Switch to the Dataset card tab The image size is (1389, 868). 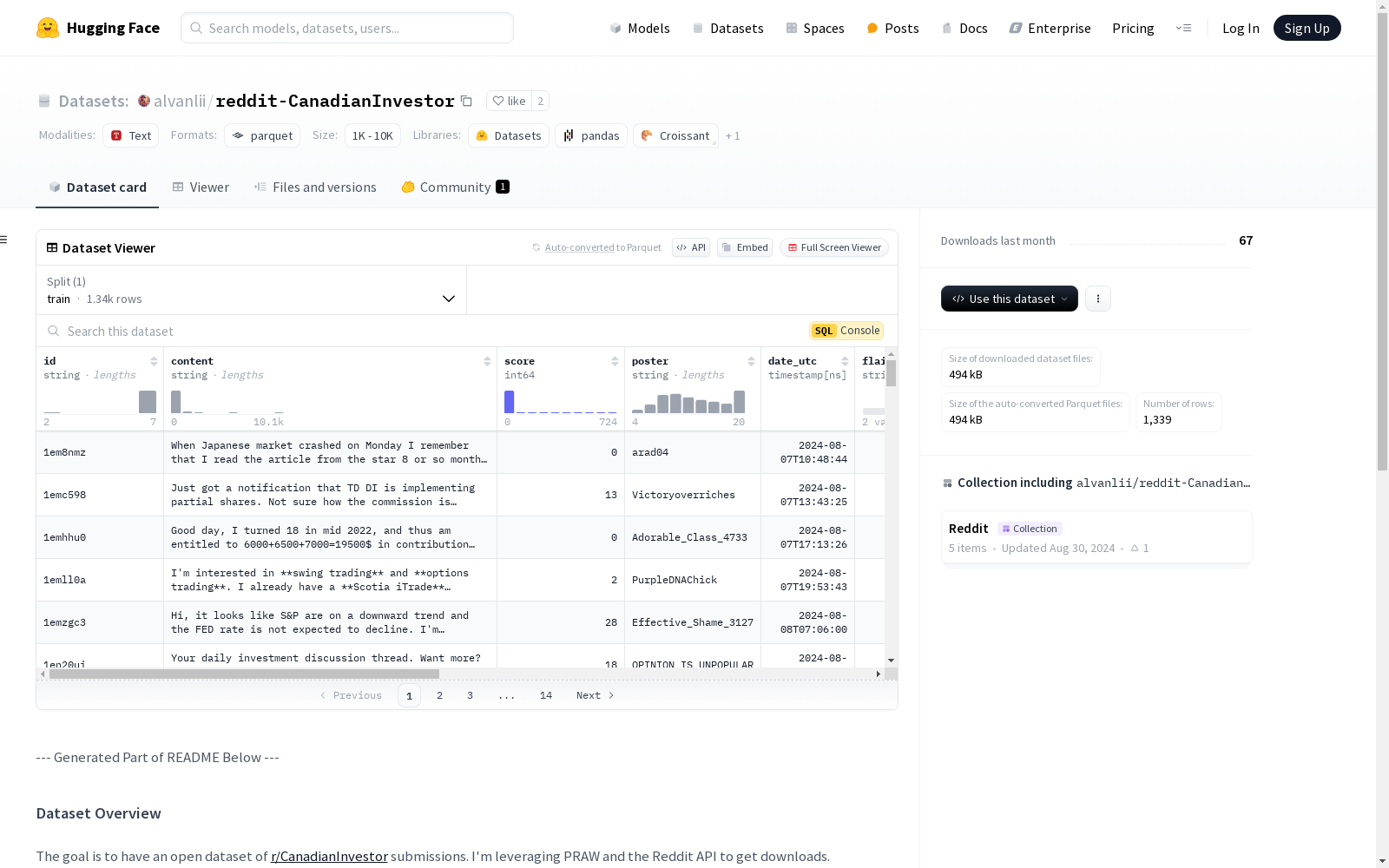coord(97,187)
